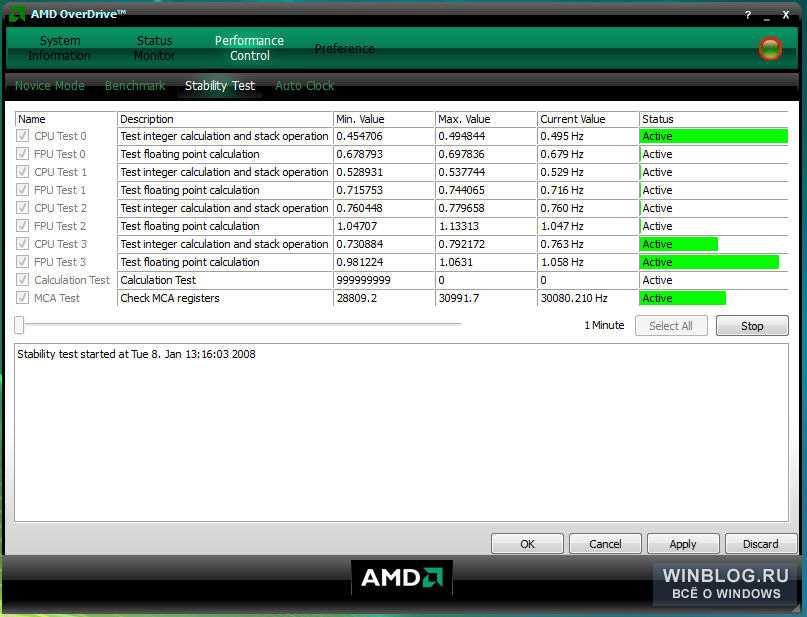Toggle the FPU Test 2 checkbox
The width and height of the screenshot is (807, 617).
point(22,226)
